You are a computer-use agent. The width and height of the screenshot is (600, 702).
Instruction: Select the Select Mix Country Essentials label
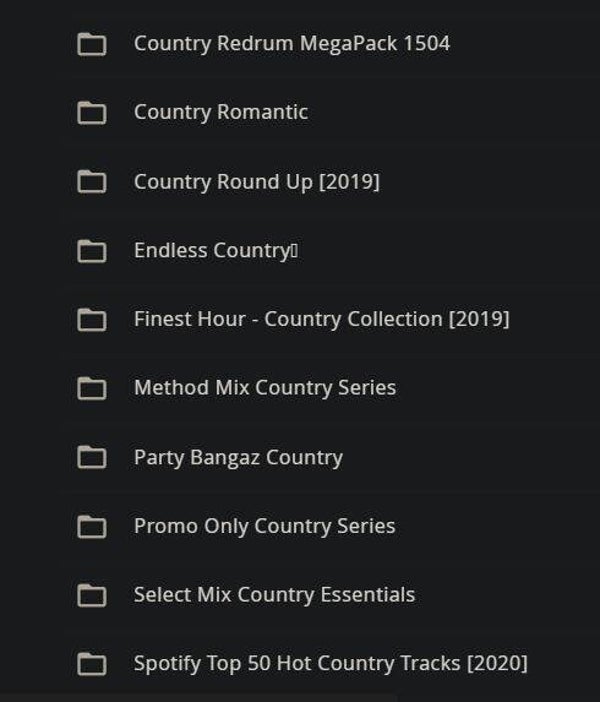274,595
